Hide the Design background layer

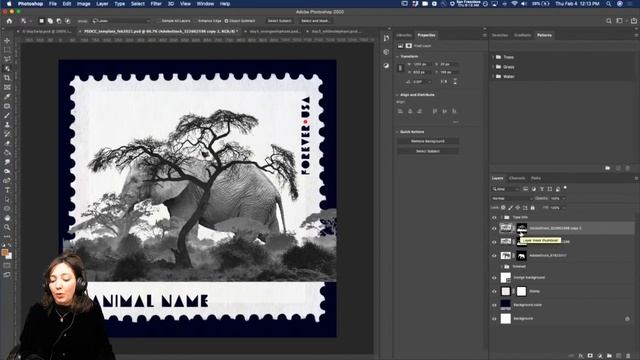494,278
